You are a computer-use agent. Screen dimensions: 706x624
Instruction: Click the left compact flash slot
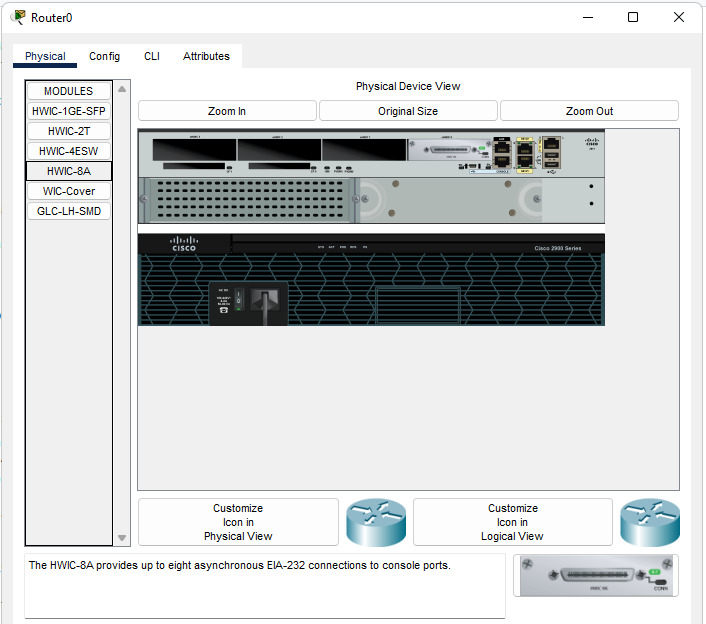(x=194, y=166)
